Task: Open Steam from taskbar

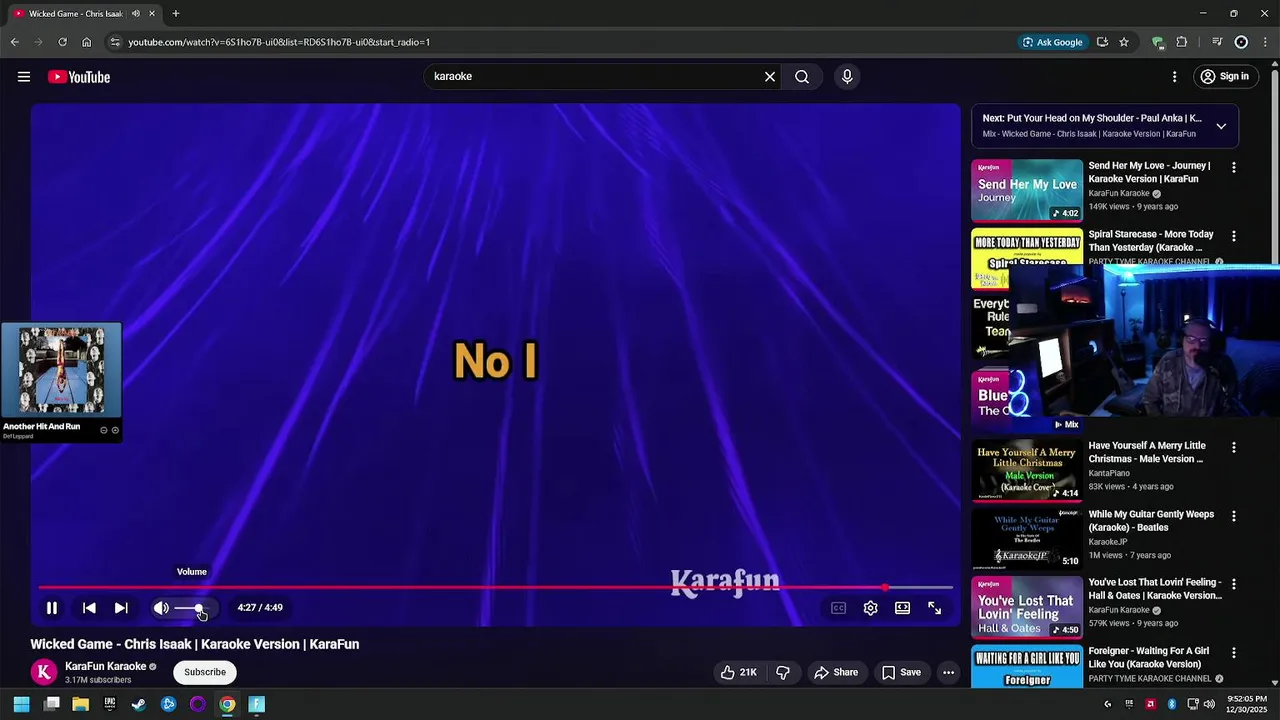Action: click(139, 704)
